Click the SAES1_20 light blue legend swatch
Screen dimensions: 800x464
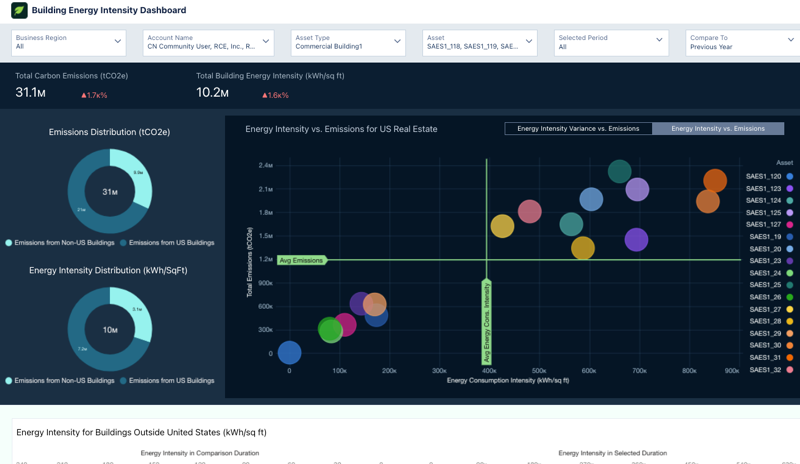tap(789, 249)
